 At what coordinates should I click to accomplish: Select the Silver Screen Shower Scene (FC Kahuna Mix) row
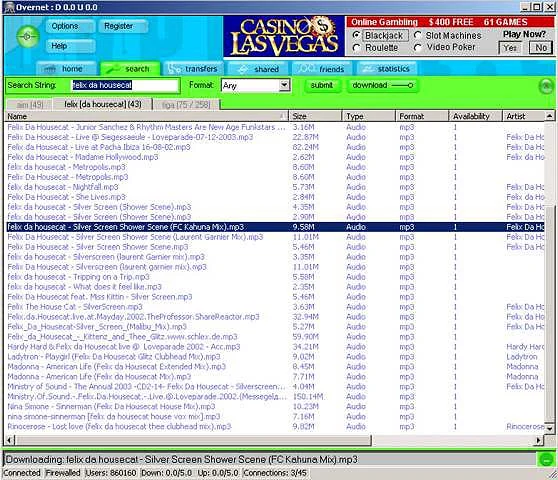pyautogui.click(x=275, y=227)
